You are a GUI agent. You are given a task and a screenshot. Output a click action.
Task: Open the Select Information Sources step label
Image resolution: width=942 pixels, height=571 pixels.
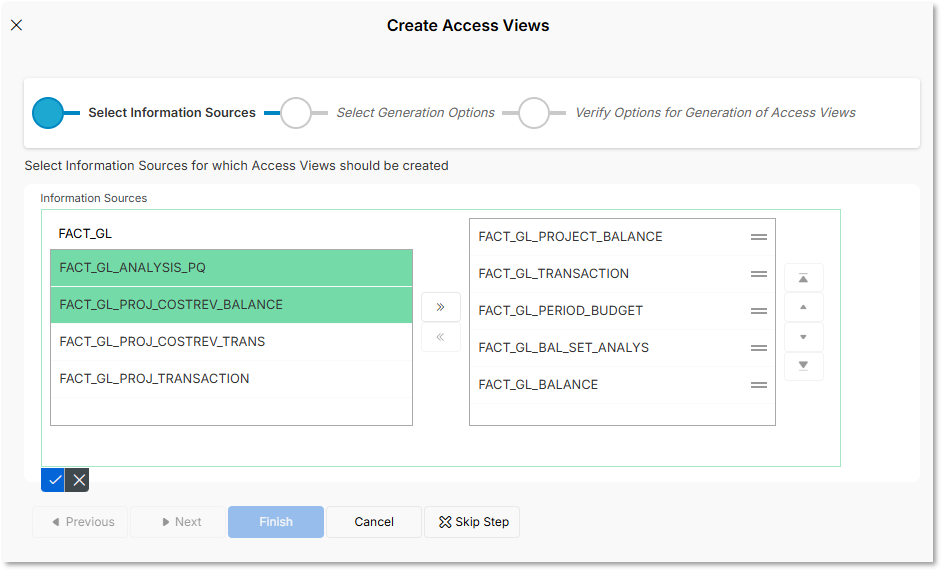click(172, 112)
